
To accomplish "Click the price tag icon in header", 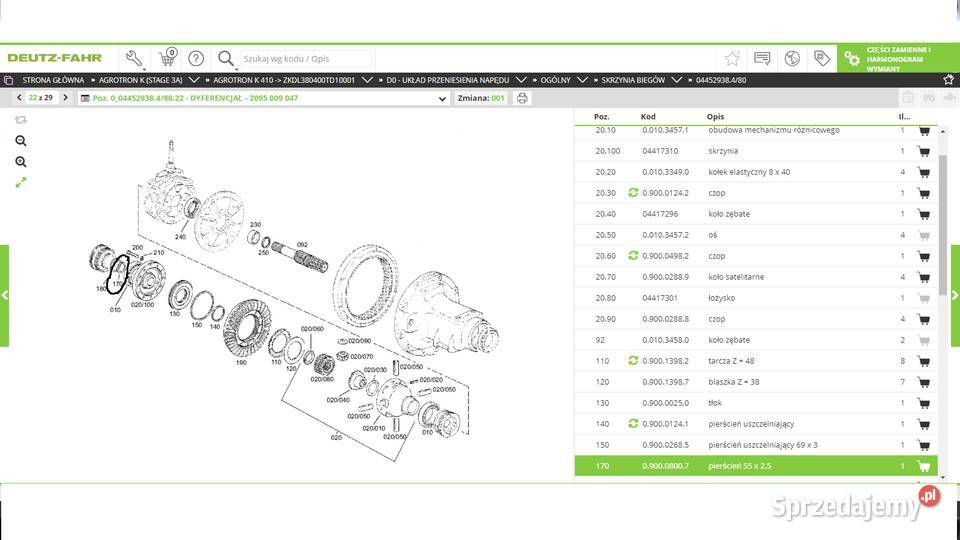I will 822,58.
